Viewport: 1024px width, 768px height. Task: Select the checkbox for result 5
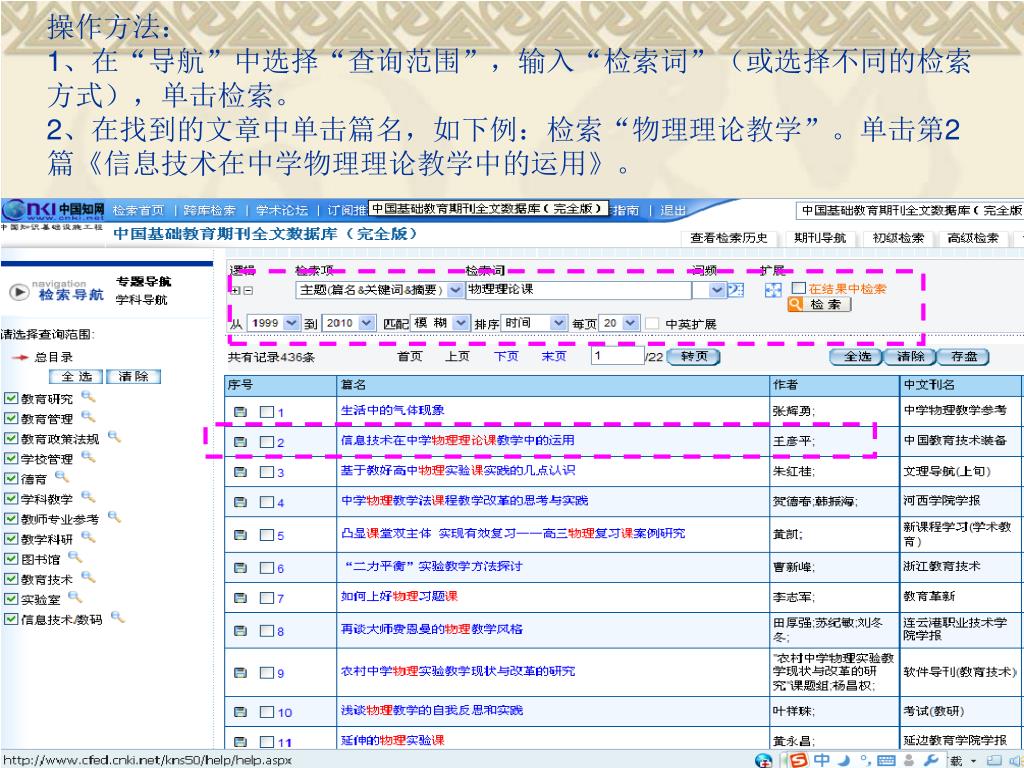(x=266, y=535)
